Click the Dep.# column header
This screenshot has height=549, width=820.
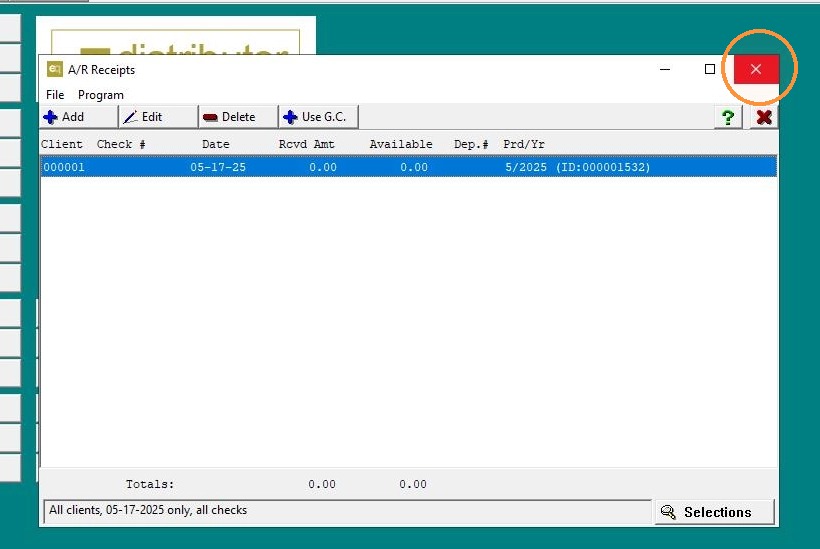[471, 144]
